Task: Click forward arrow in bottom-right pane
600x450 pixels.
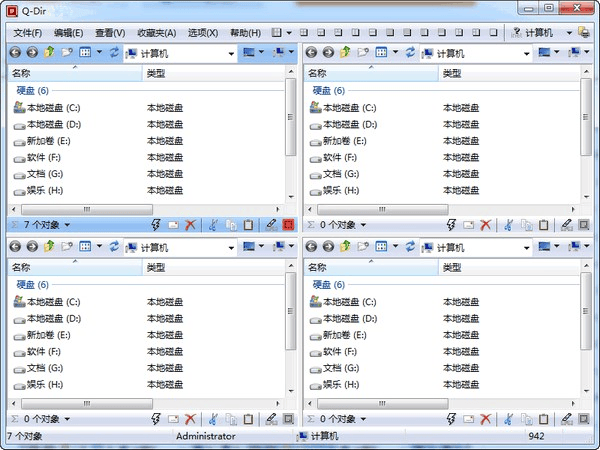Action: point(328,246)
